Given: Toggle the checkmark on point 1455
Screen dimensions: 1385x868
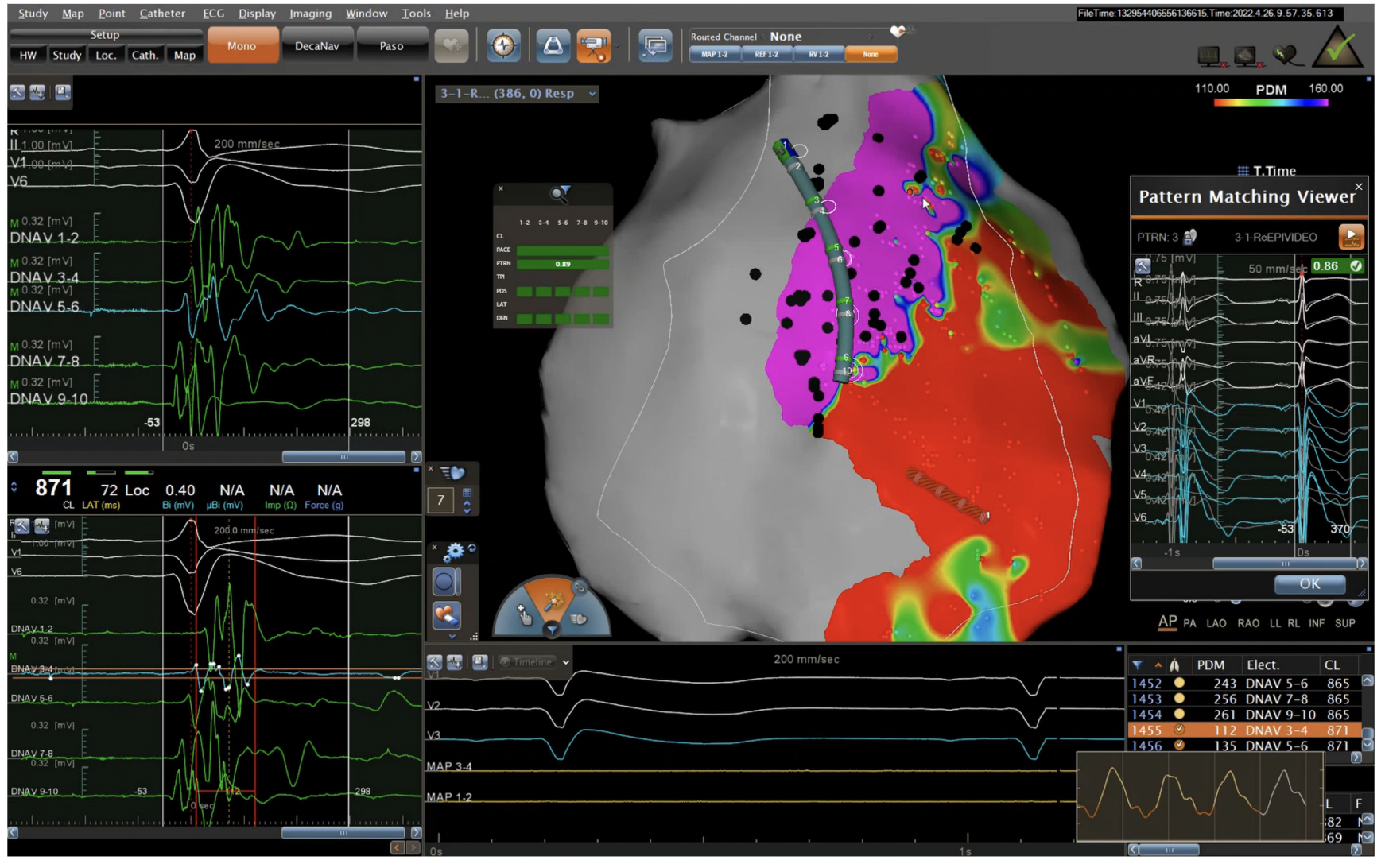Looking at the screenshot, I should tap(1179, 730).
